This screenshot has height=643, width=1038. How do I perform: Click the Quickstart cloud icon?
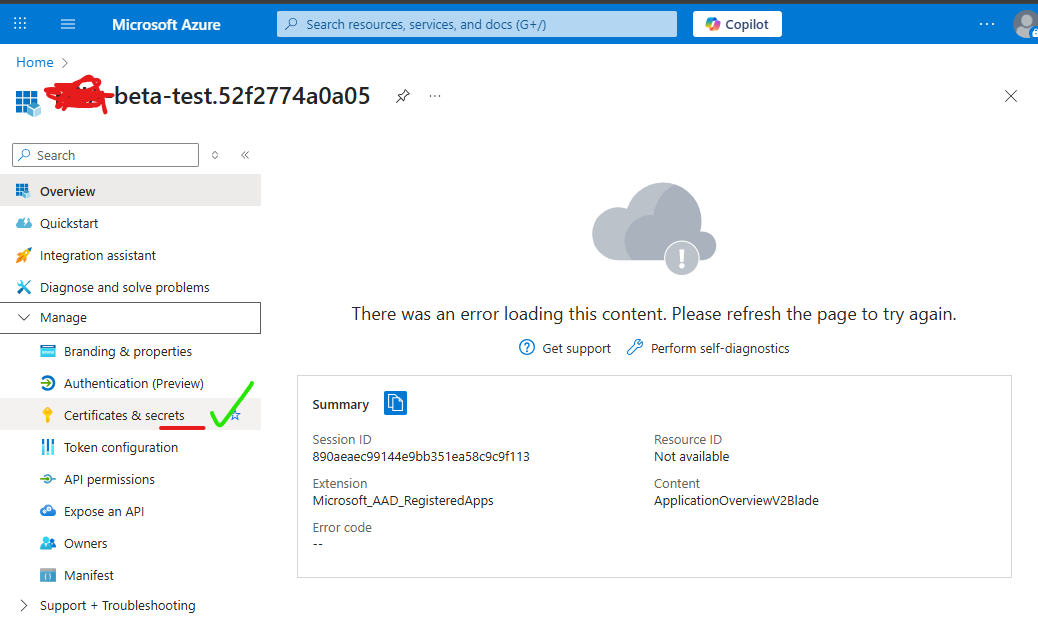click(x=23, y=223)
